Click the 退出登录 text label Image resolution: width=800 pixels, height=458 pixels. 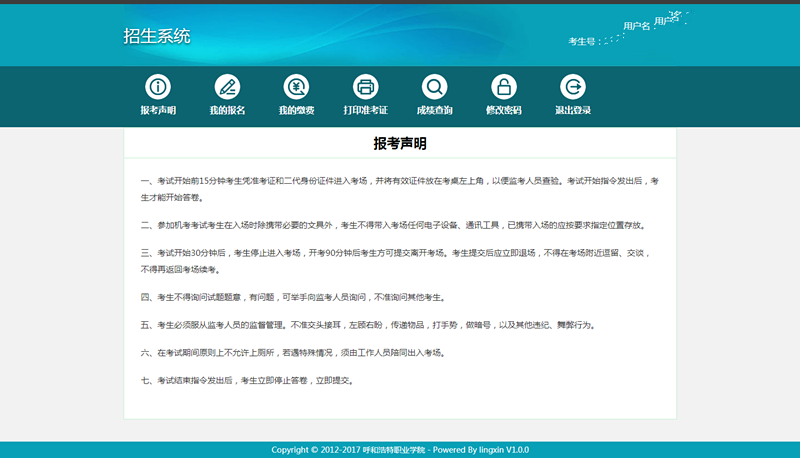[x=572, y=110]
